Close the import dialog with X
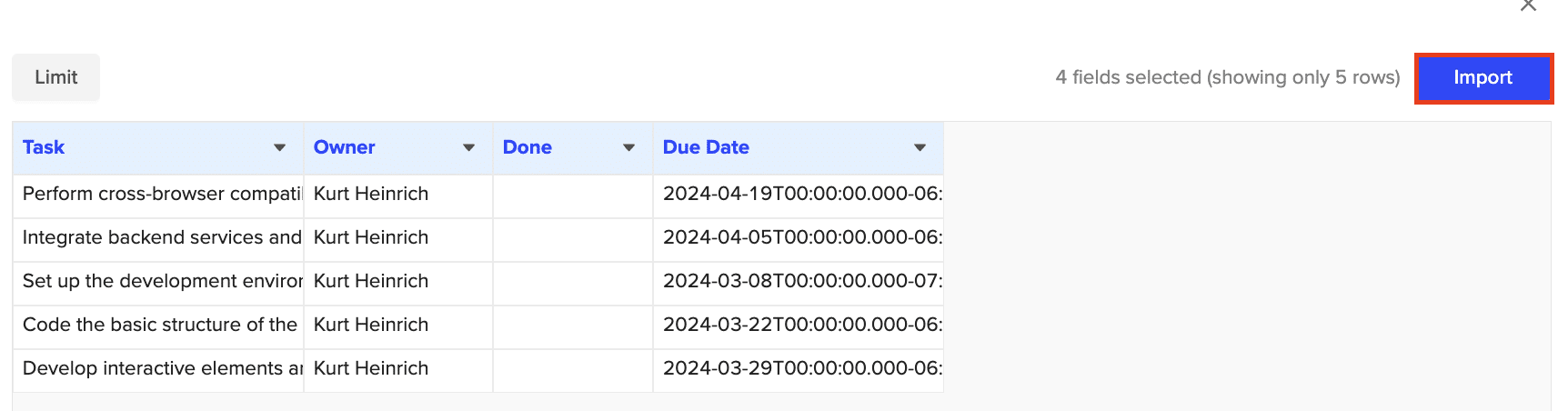 [1528, 5]
